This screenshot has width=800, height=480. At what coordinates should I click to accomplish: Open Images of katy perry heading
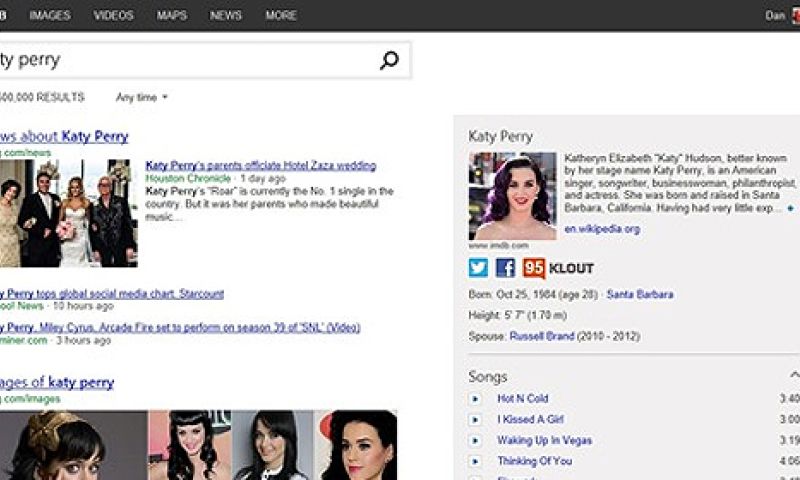point(57,382)
